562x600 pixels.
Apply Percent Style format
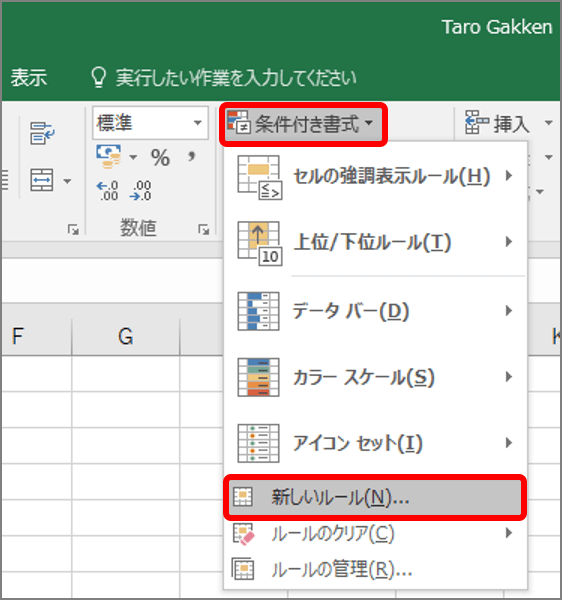160,158
